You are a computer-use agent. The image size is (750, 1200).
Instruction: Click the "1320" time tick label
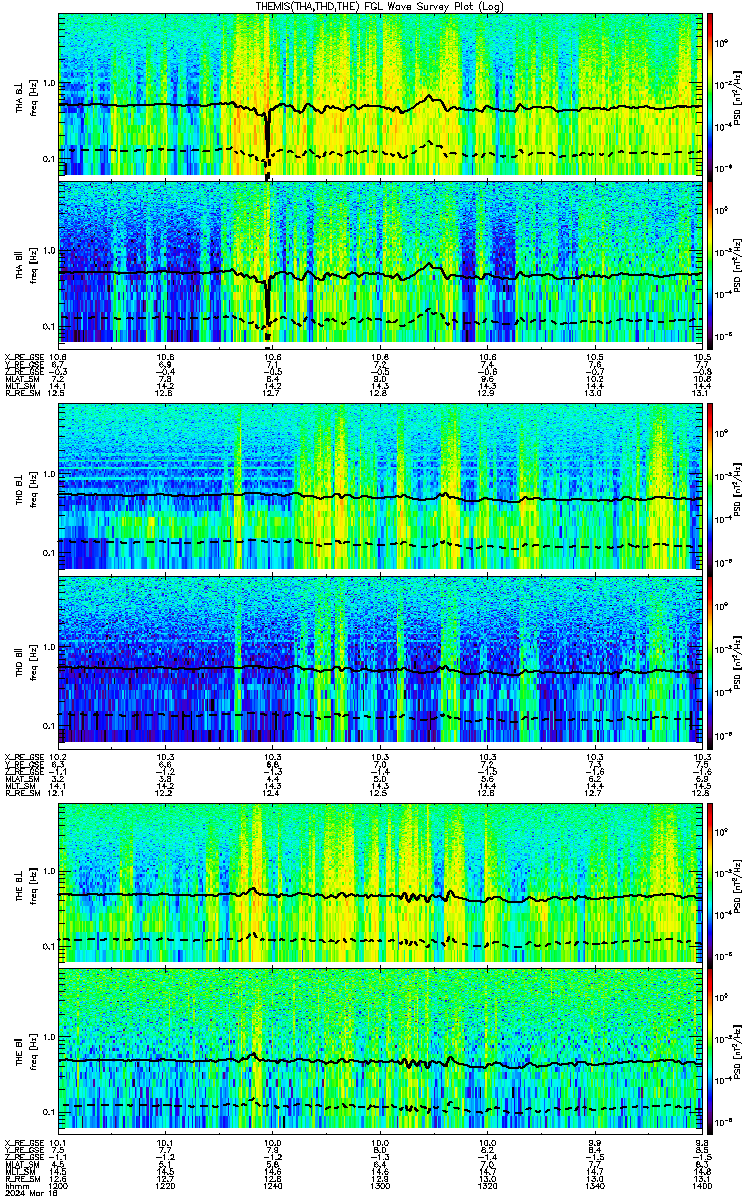[x=486, y=1187]
